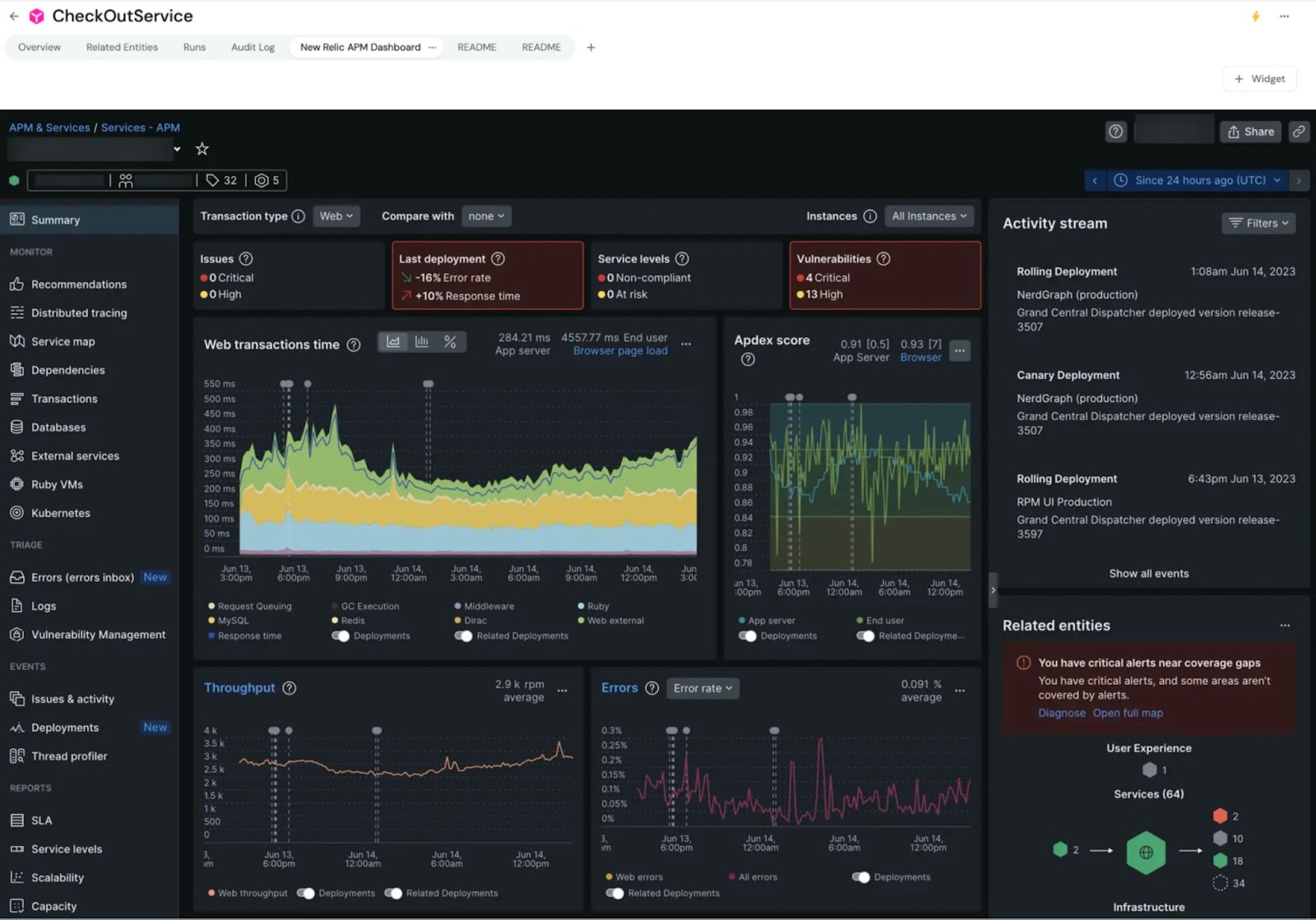Expand the entity name dropdown chevron
The image size is (1316, 920).
(177, 150)
